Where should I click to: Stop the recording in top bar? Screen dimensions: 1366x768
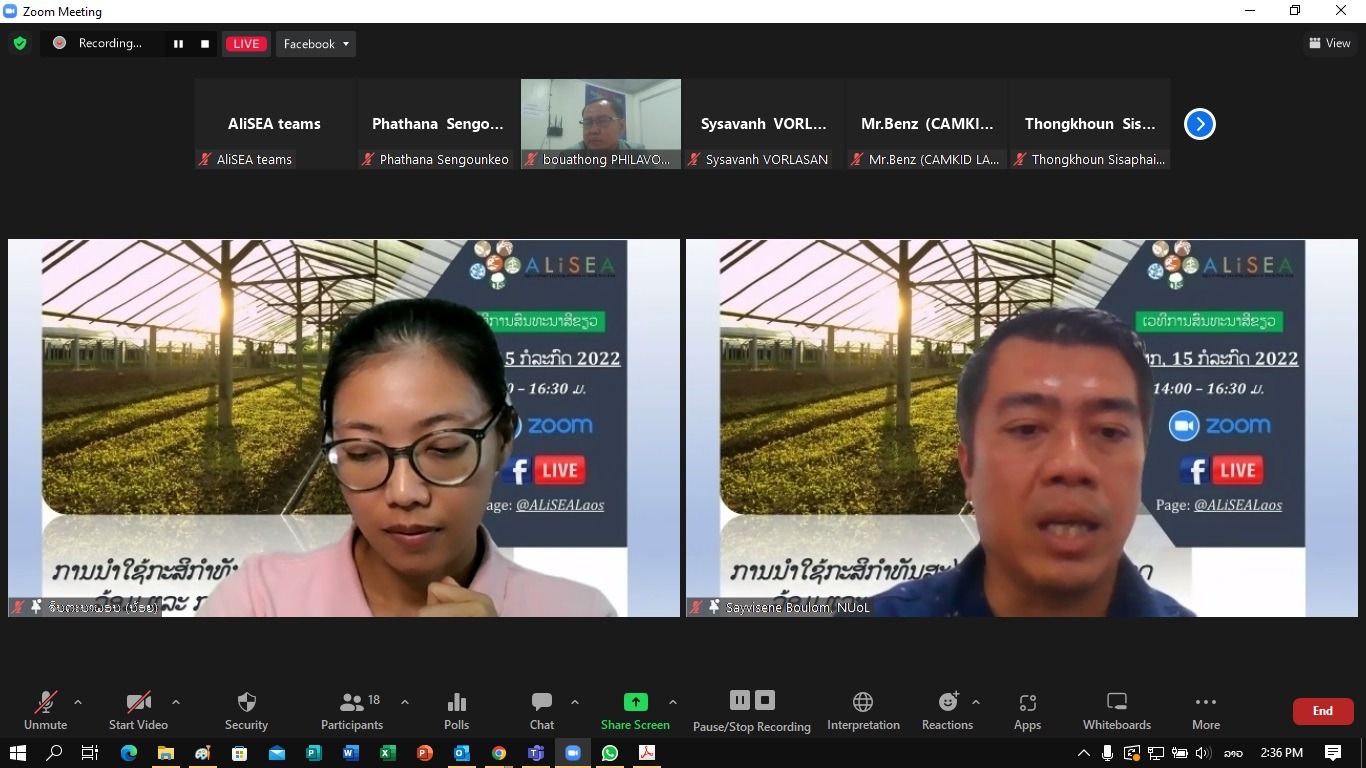205,44
